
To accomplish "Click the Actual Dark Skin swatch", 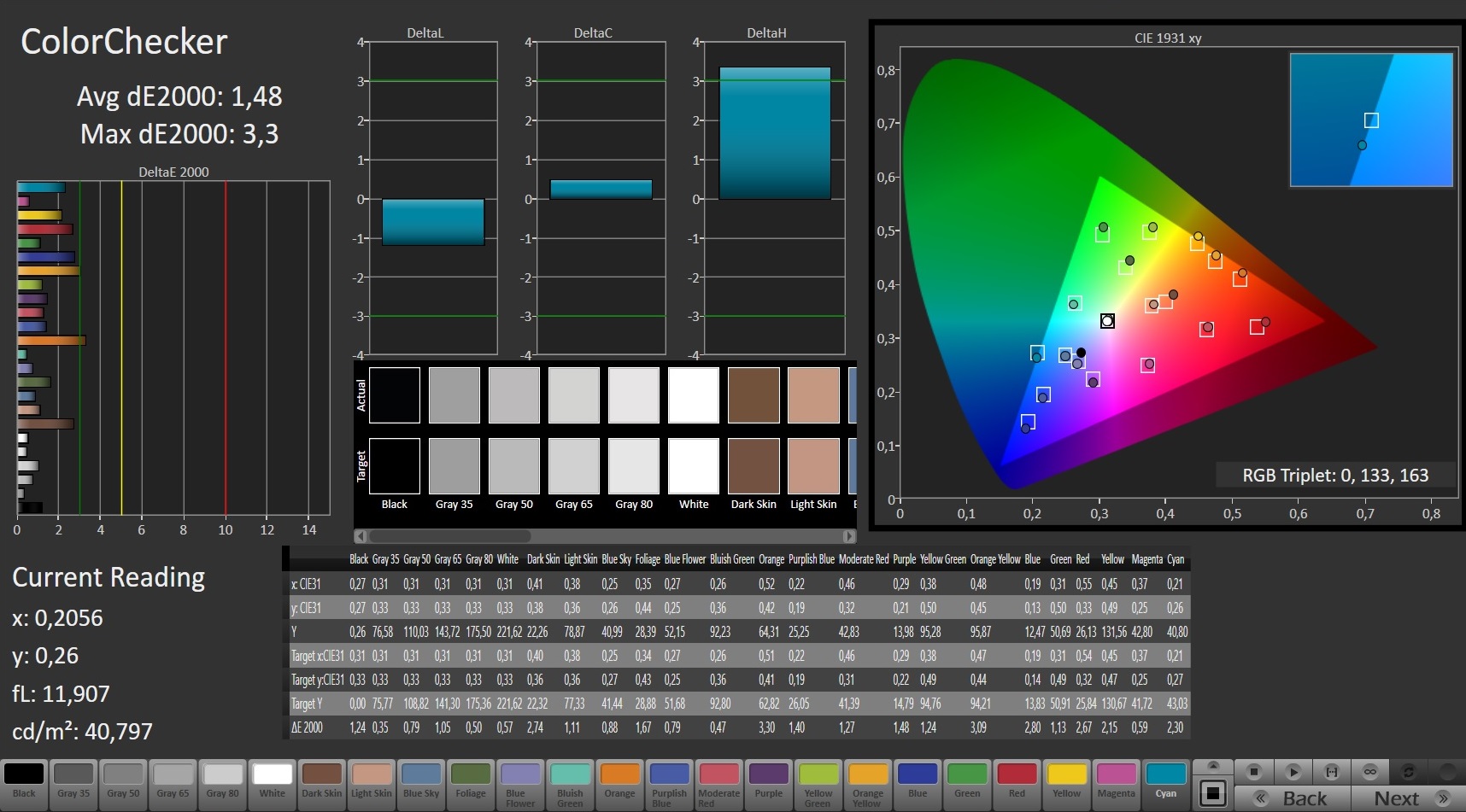I will 754,395.
